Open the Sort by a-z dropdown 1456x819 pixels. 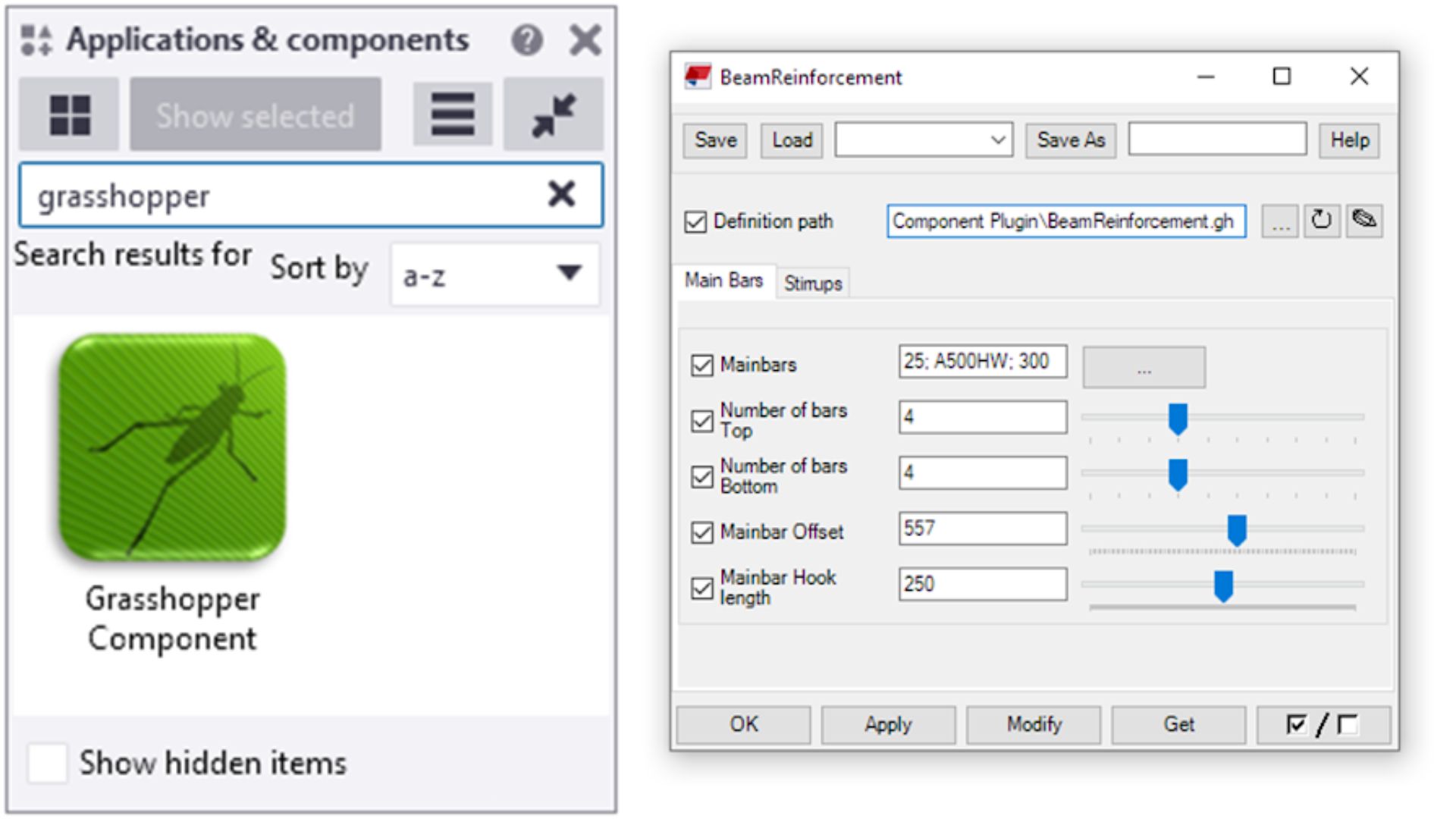point(495,275)
